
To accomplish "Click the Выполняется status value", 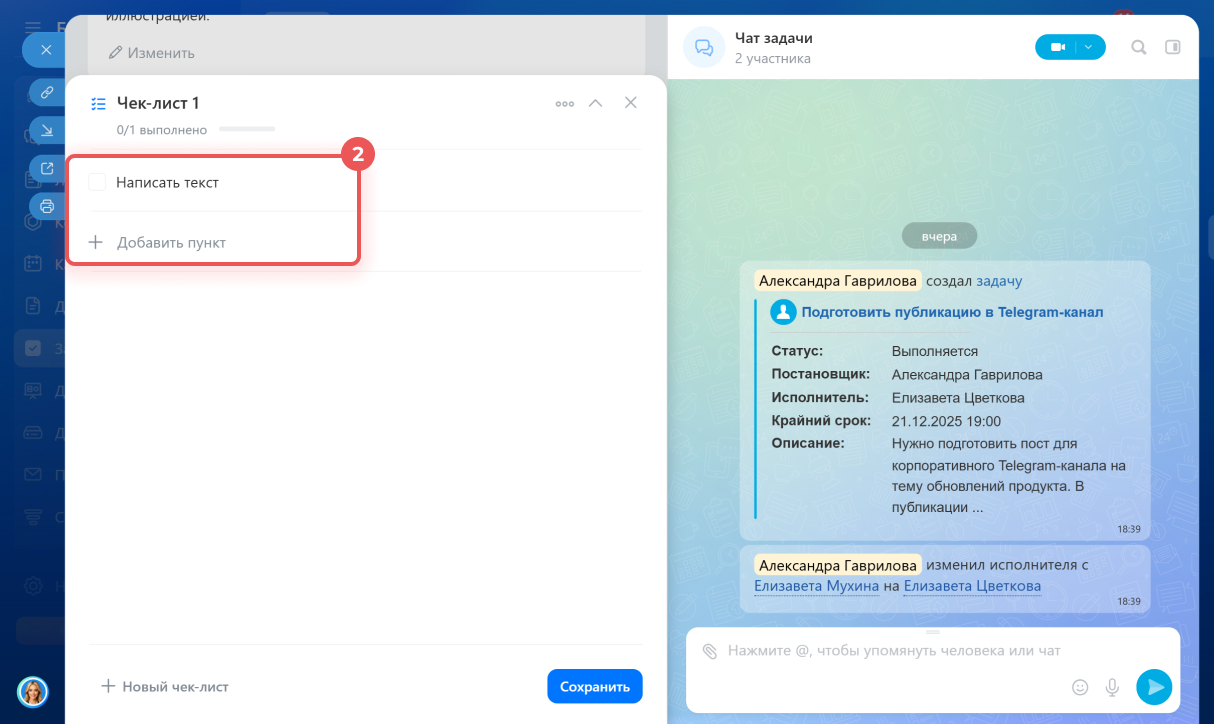I will (935, 351).
